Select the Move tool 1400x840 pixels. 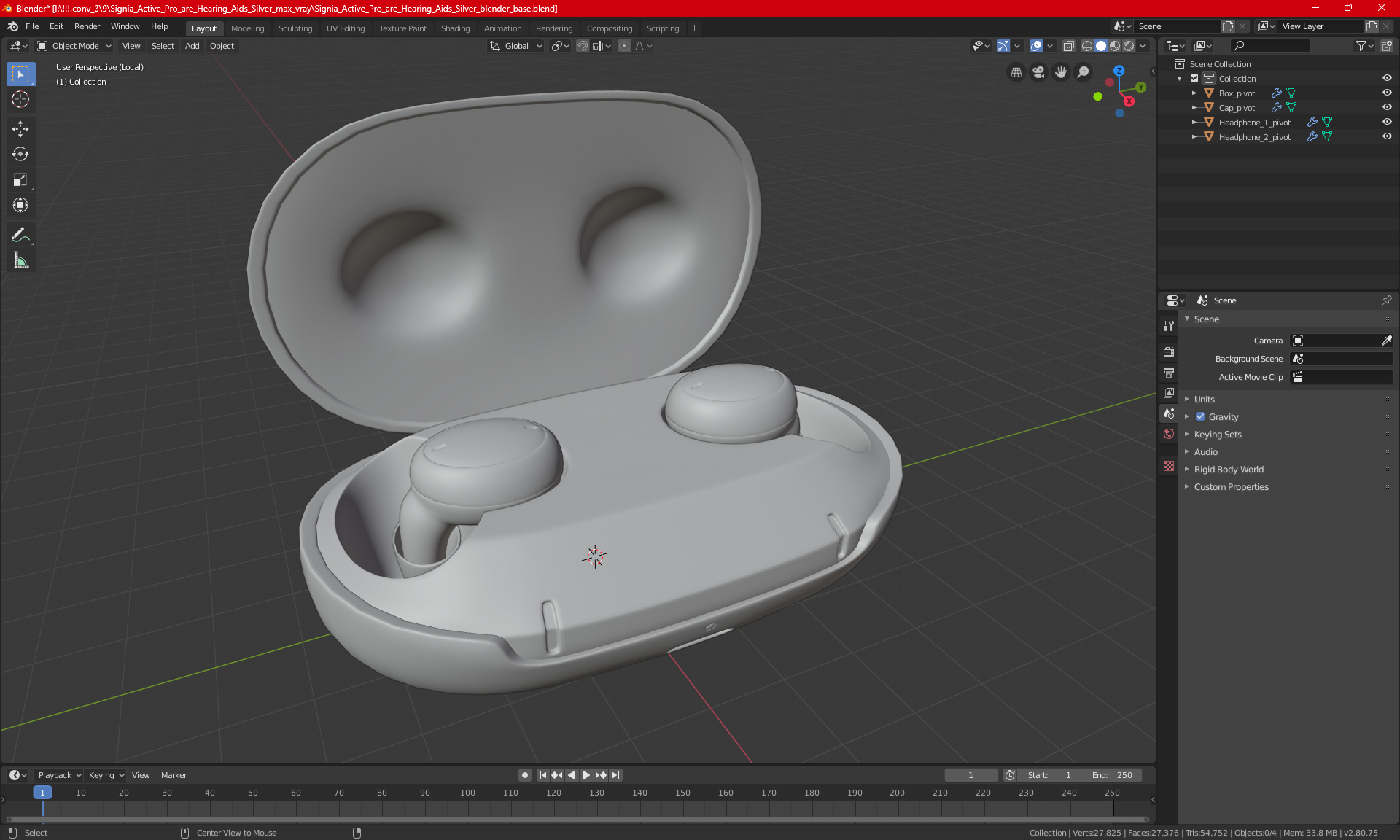(20, 129)
